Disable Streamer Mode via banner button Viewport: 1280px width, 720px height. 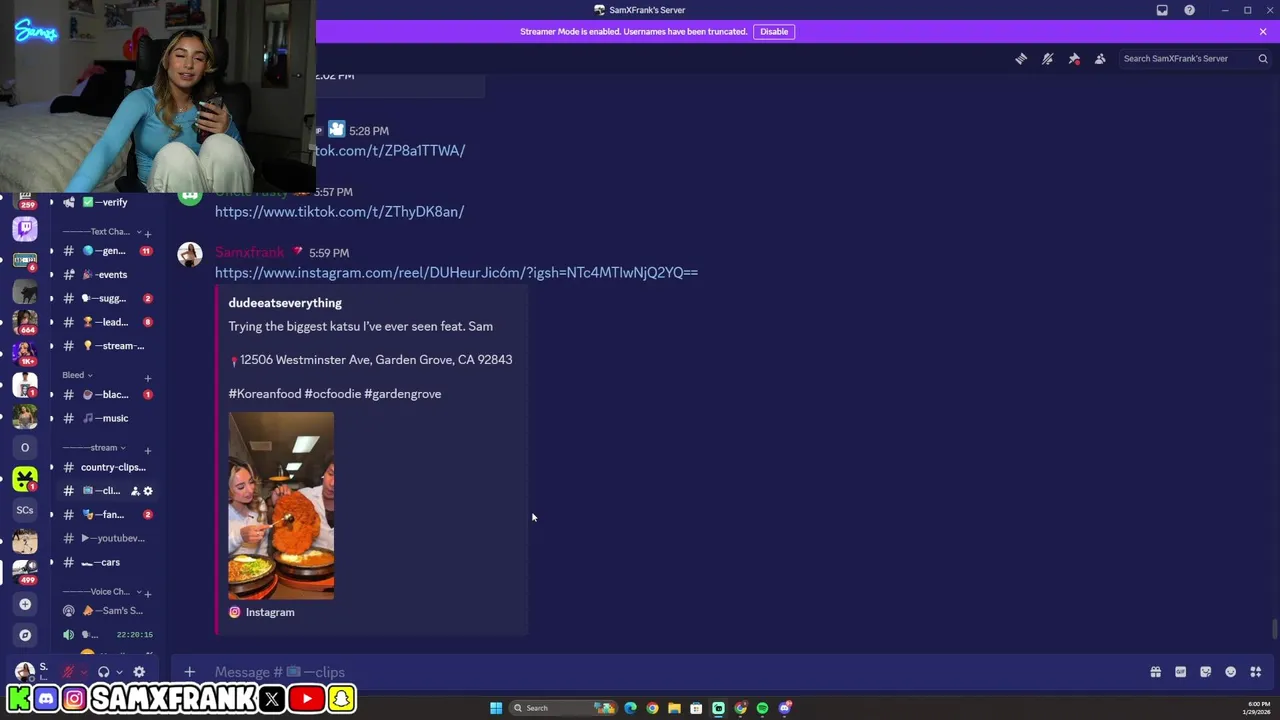(x=774, y=31)
